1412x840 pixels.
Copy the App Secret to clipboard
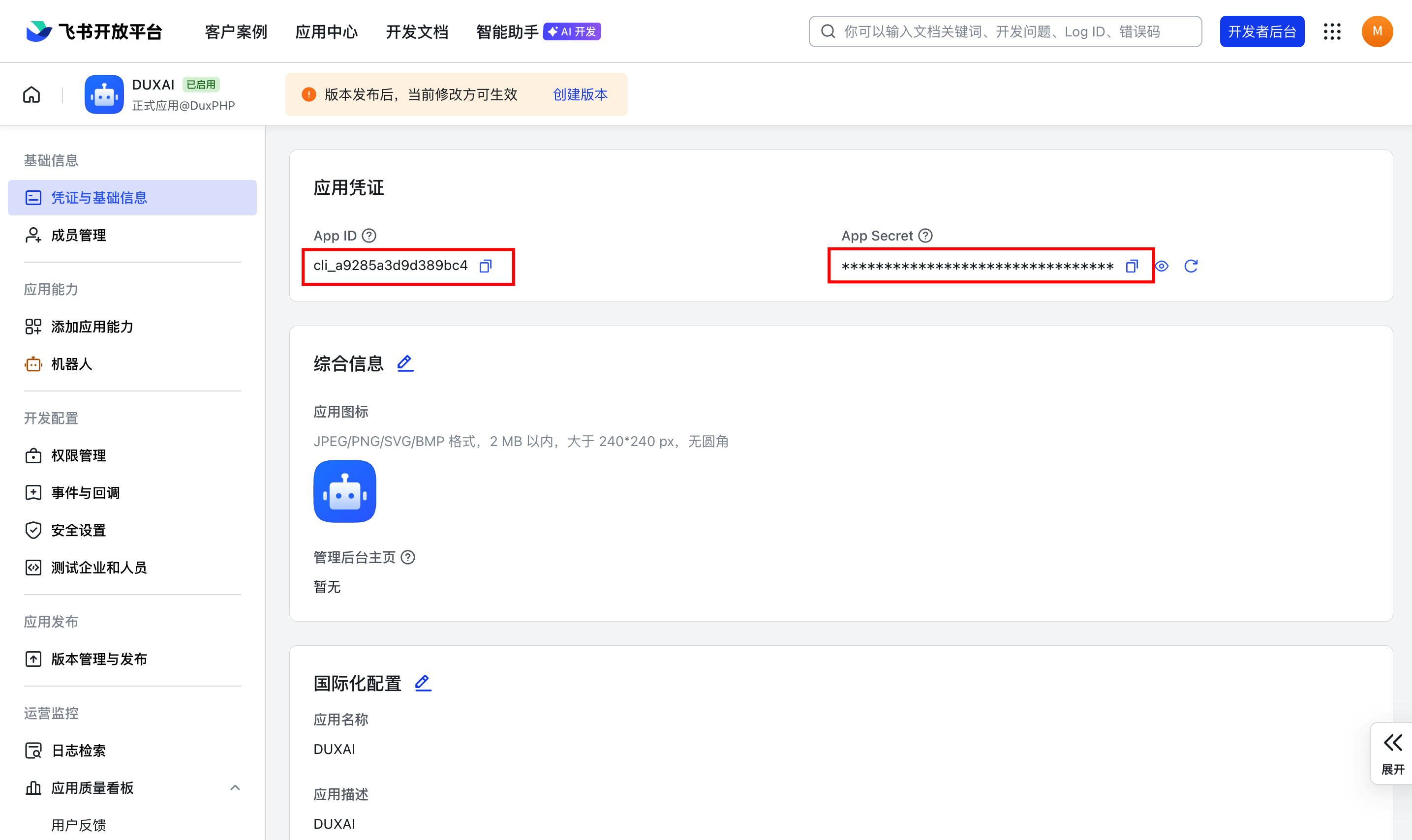click(x=1131, y=266)
